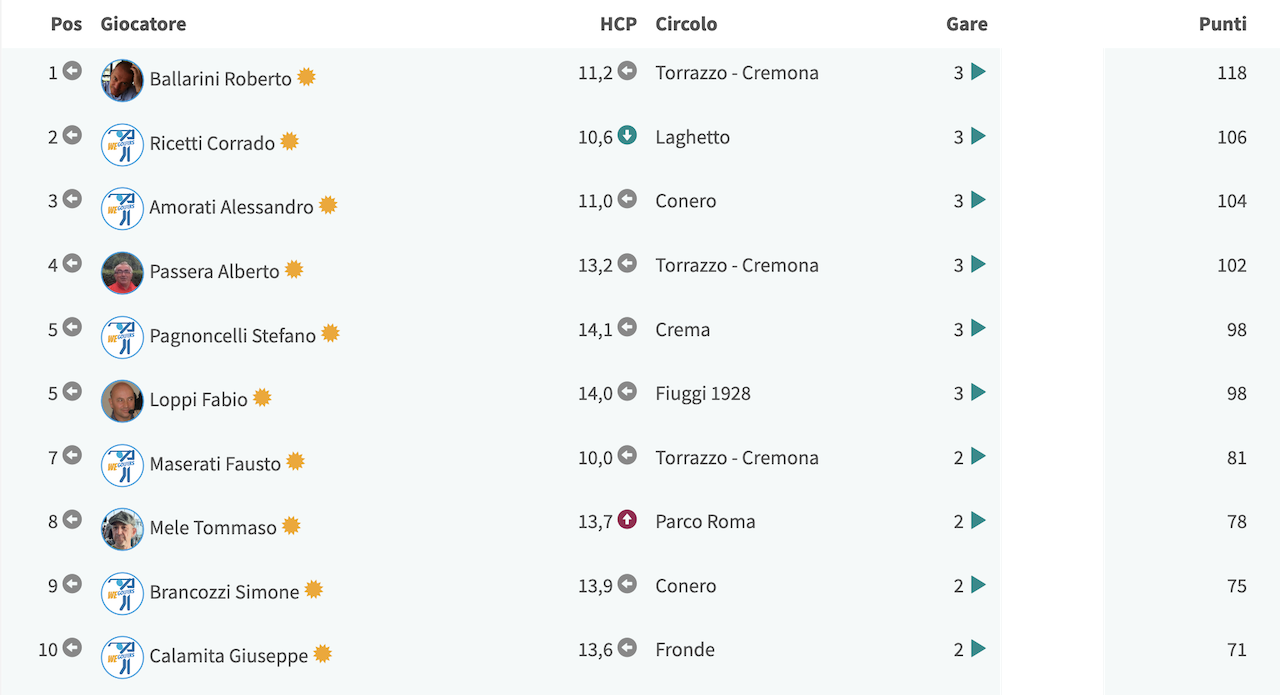Open Amorati Alessandro's player name link
1280x695 pixels.
[x=231, y=207]
